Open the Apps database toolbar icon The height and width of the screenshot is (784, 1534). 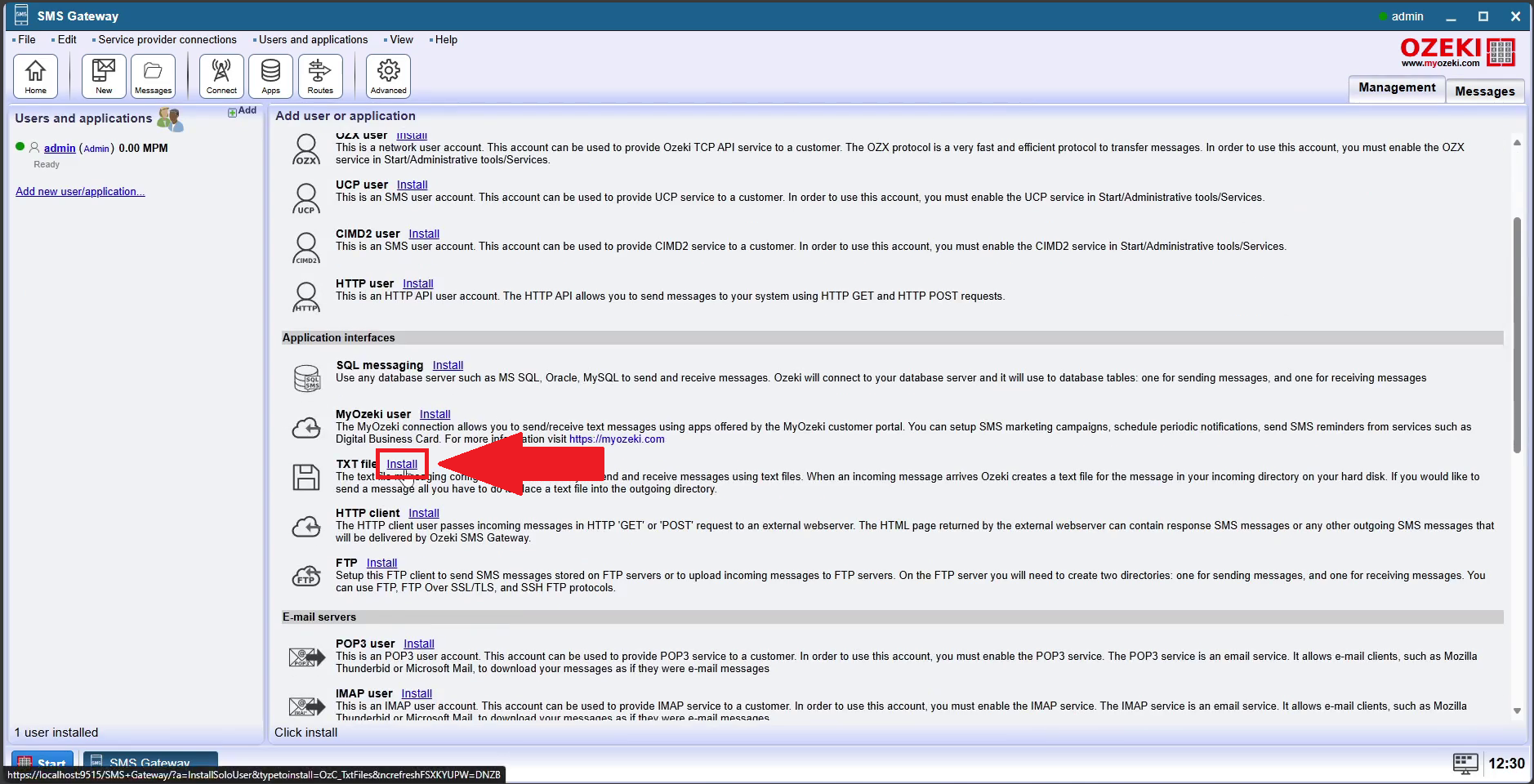pyautogui.click(x=270, y=76)
